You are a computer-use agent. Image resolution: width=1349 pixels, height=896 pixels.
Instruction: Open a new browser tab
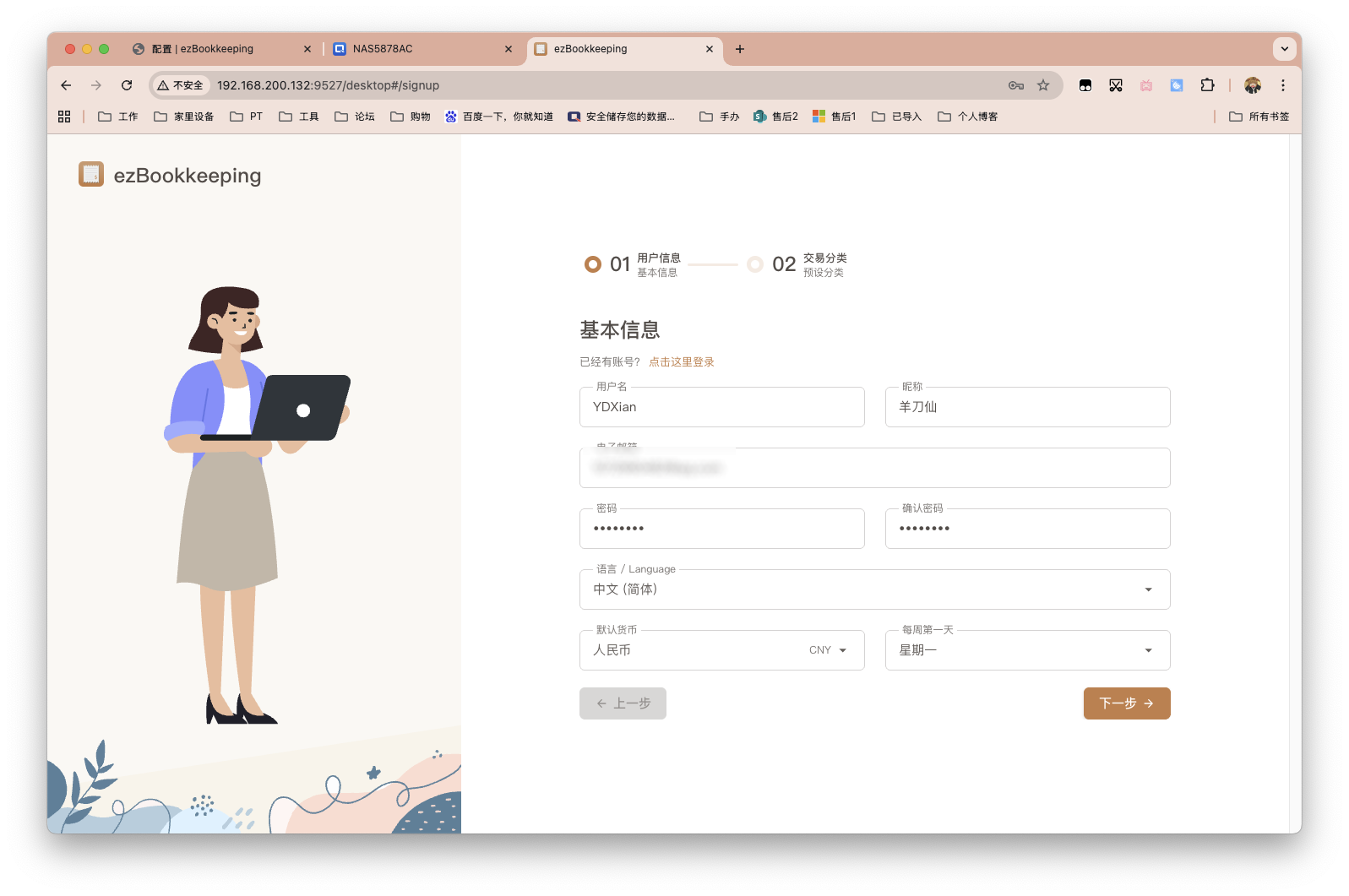coord(740,49)
